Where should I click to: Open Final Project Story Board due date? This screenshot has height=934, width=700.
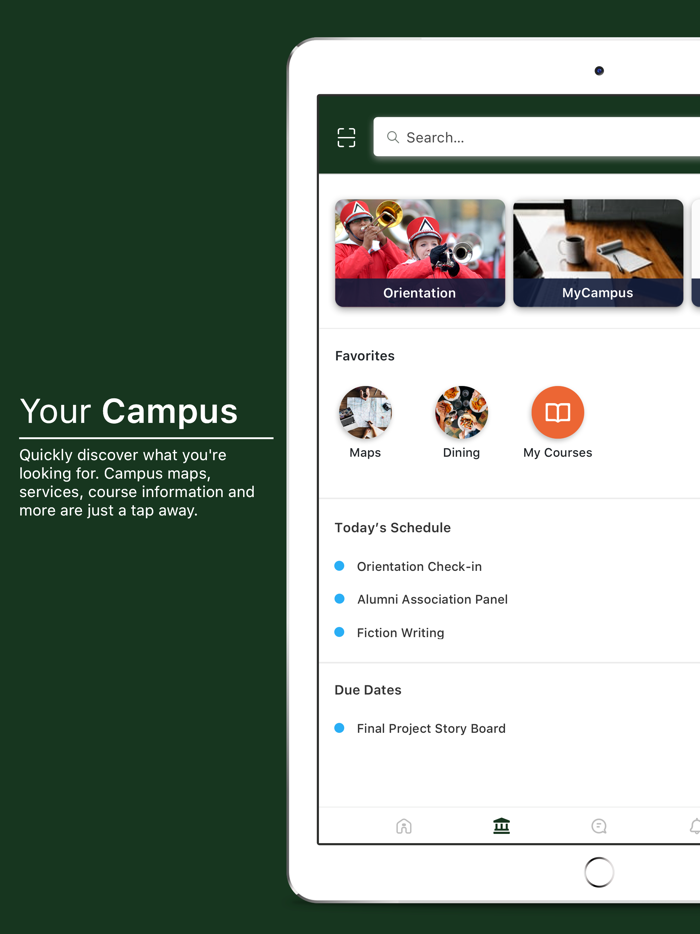pyautogui.click(x=431, y=728)
